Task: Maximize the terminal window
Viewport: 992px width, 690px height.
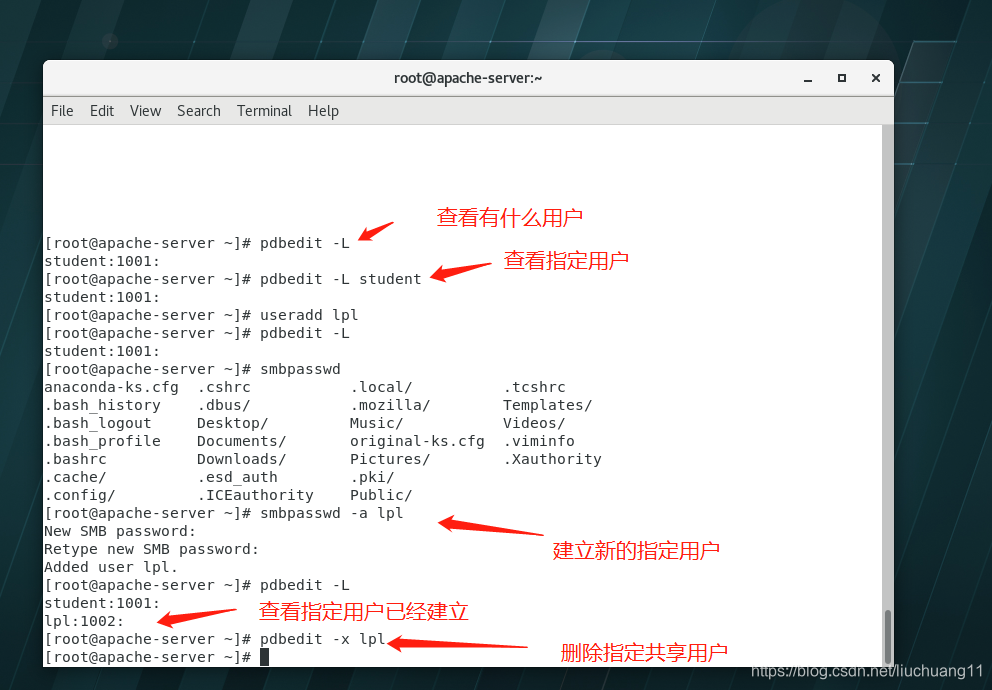Action: click(842, 78)
